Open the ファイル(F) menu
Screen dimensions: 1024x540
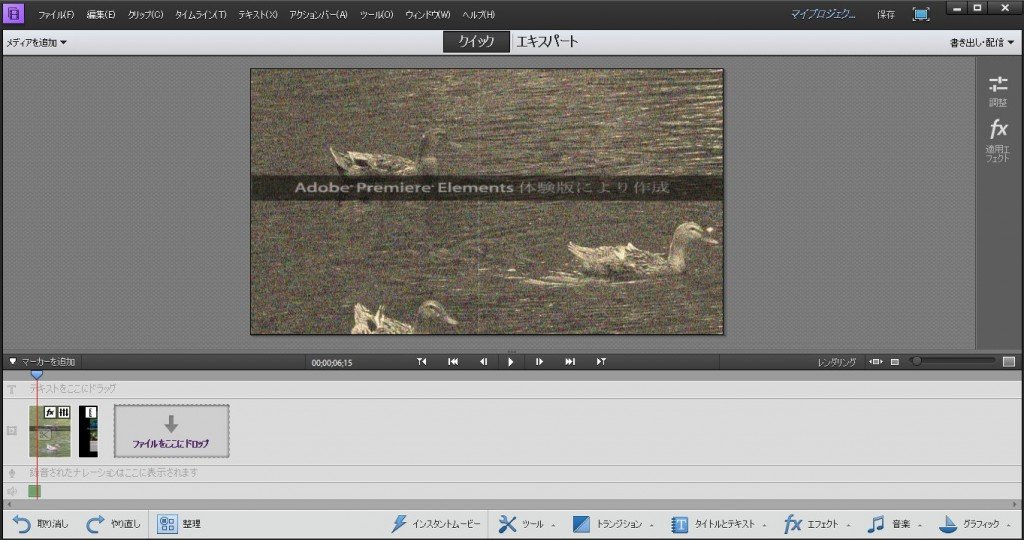pyautogui.click(x=56, y=14)
